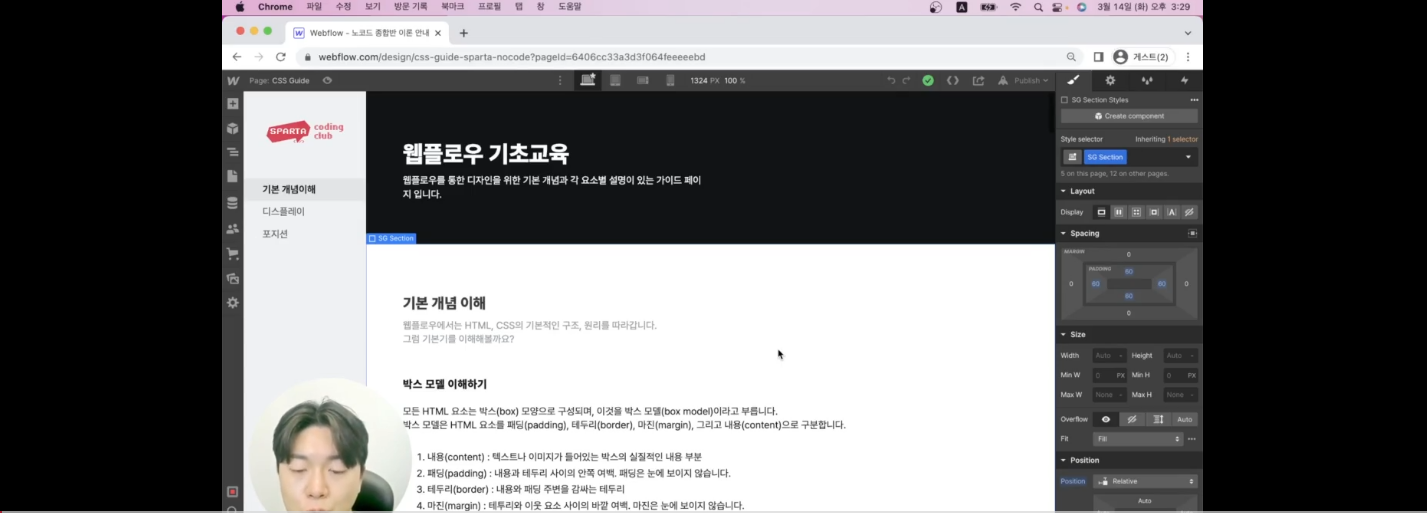The image size is (1427, 513).
Task: Open the Assets panel
Action: [233, 278]
